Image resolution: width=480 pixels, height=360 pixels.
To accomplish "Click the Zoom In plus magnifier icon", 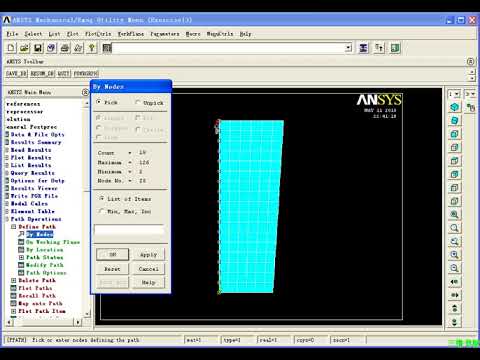I will click(454, 255).
